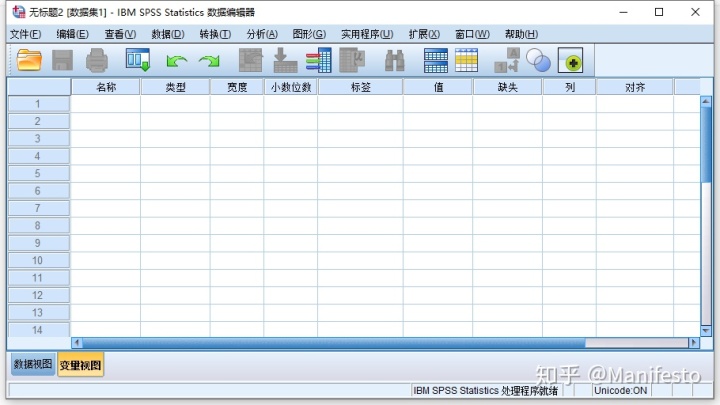Open the 数据(D) menu
Image resolution: width=720 pixels, height=405 pixels.
[x=168, y=34]
